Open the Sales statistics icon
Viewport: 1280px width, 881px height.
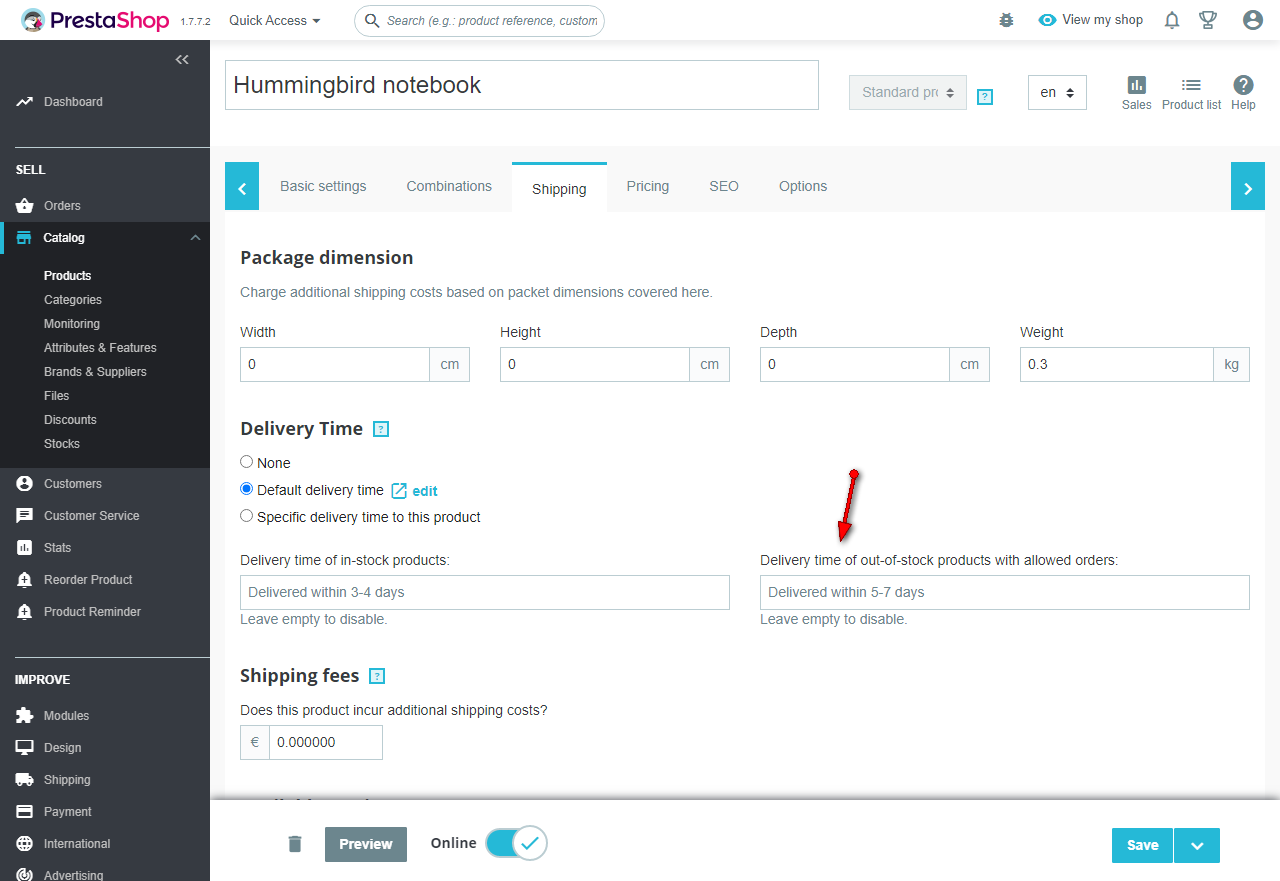[1136, 92]
